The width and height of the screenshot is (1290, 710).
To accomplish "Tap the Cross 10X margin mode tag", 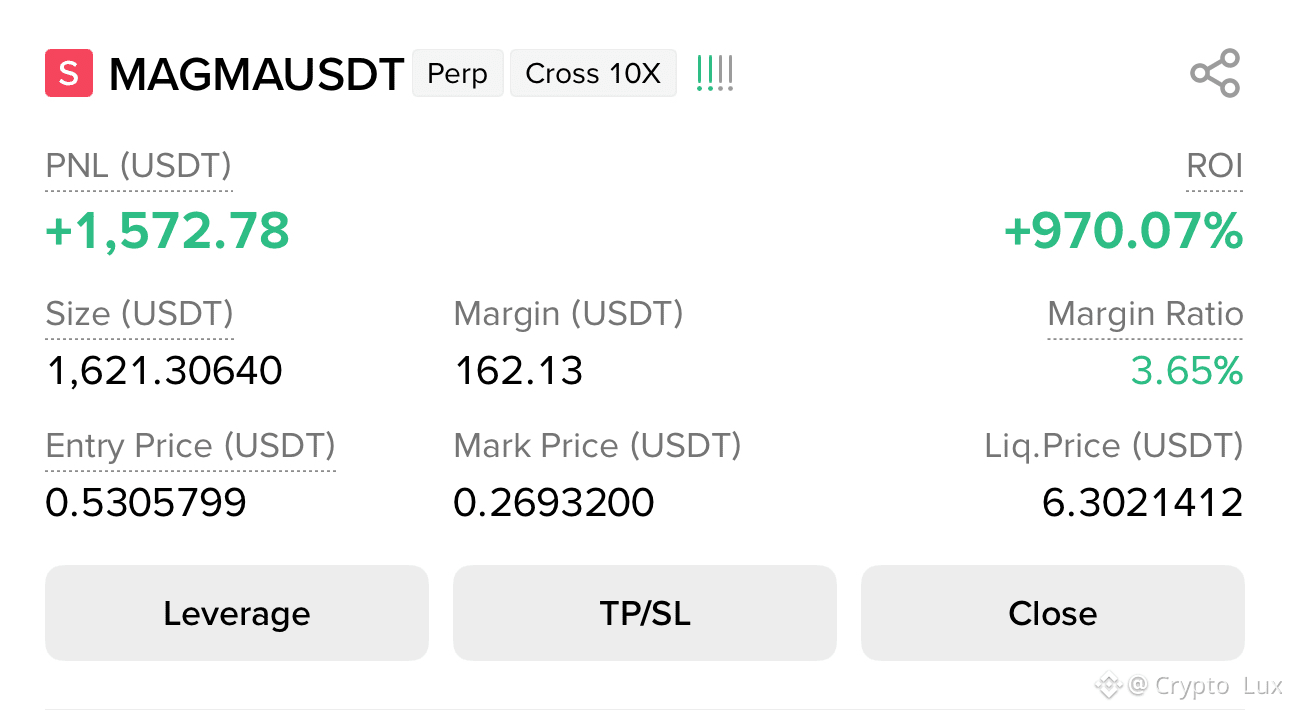I will click(x=593, y=73).
